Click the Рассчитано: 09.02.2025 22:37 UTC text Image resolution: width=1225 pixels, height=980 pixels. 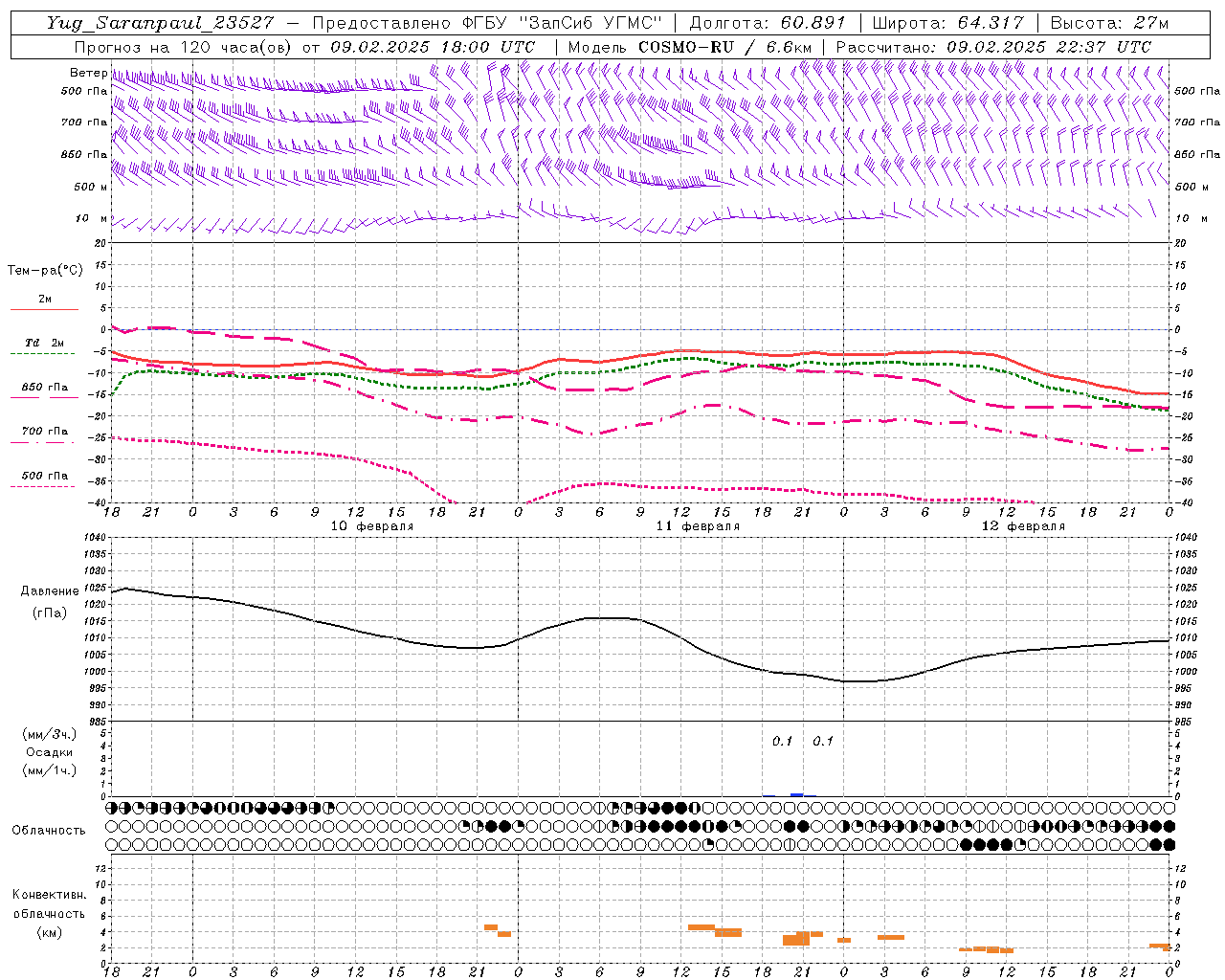tap(993, 47)
